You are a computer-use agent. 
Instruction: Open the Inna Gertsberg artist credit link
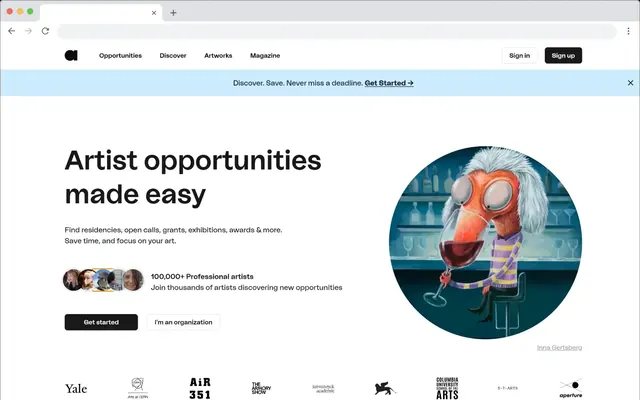[x=559, y=348]
